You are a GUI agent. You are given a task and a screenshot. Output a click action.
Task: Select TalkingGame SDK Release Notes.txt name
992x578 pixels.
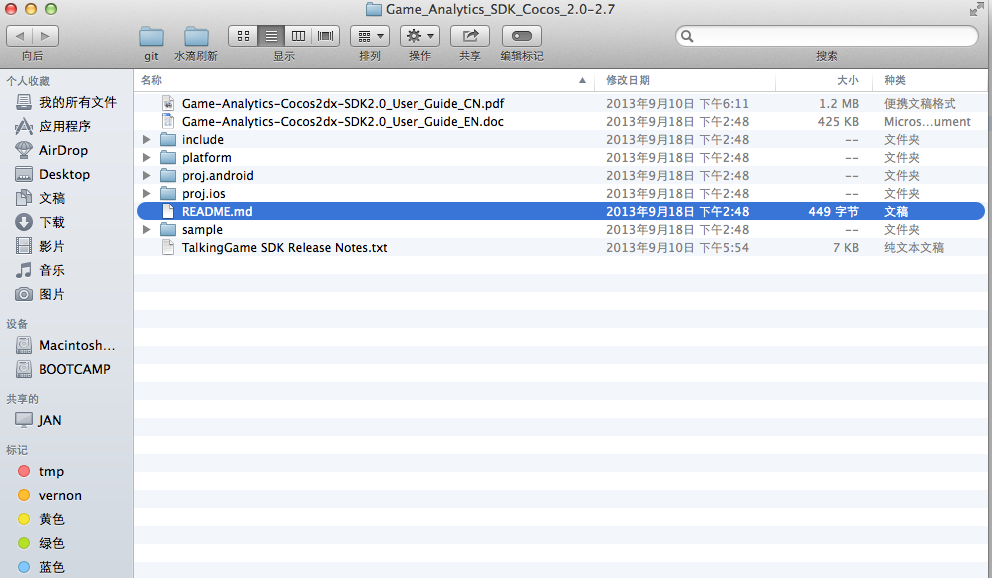pyautogui.click(x=285, y=248)
